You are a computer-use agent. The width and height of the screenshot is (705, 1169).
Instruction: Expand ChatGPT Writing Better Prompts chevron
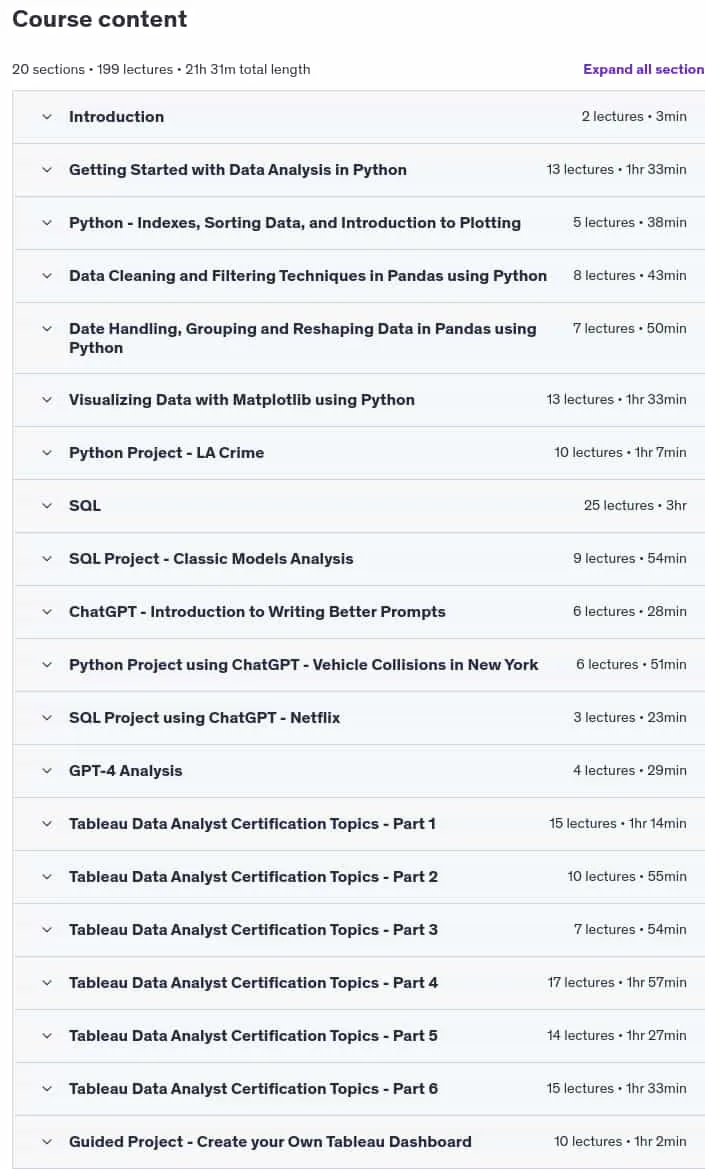[47, 612]
